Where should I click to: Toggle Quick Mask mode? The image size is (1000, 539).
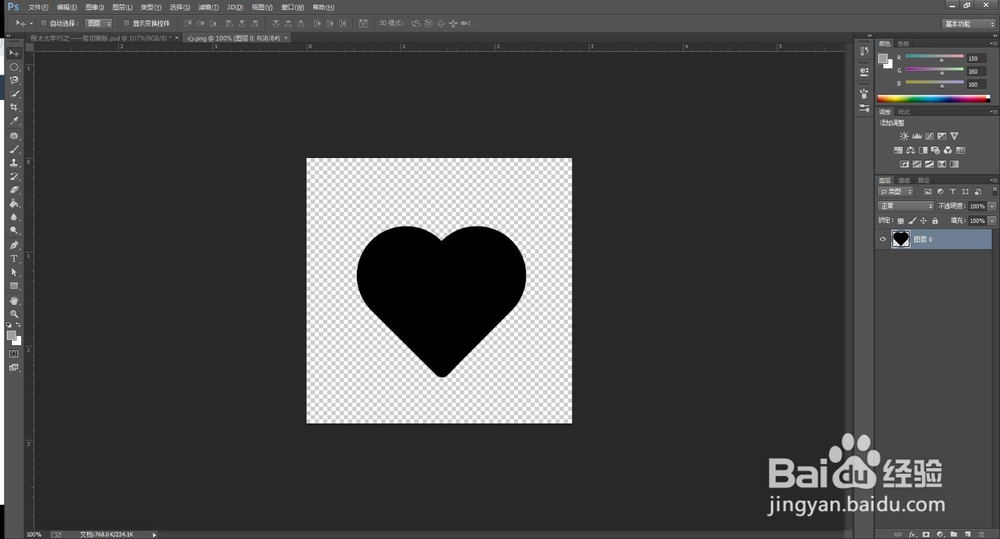pyautogui.click(x=14, y=353)
